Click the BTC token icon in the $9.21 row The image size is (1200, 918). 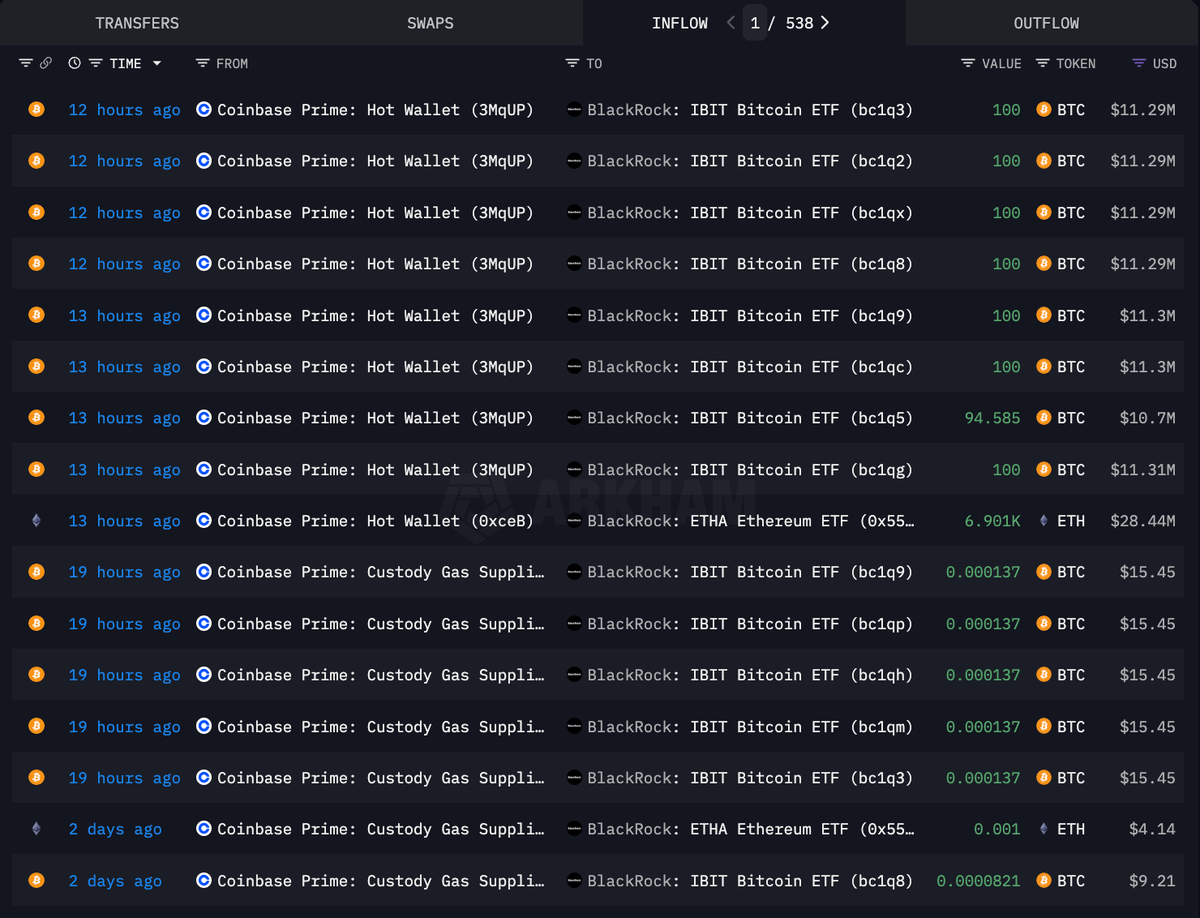click(x=1044, y=881)
